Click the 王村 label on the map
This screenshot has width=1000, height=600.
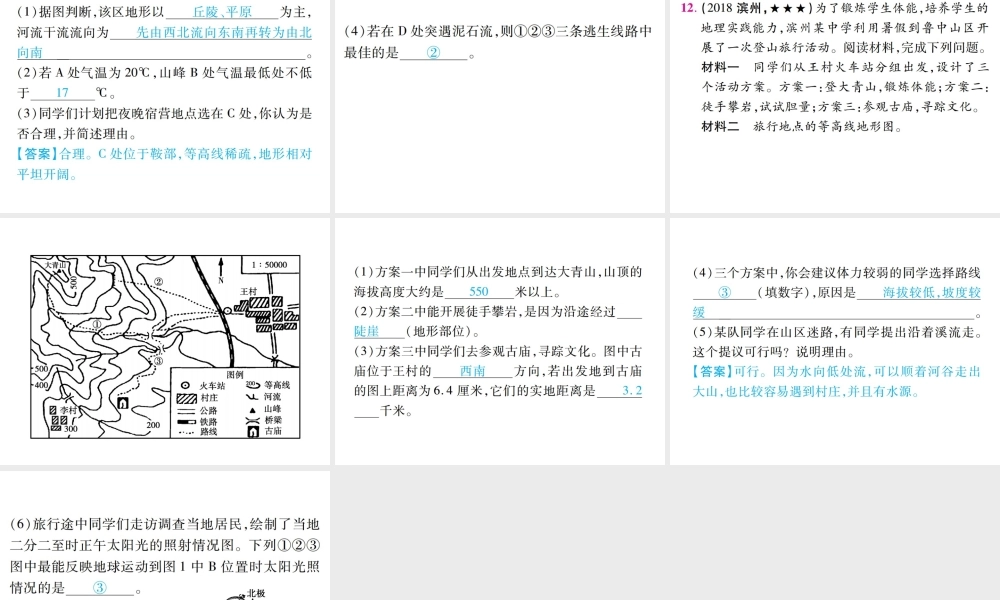[248, 291]
